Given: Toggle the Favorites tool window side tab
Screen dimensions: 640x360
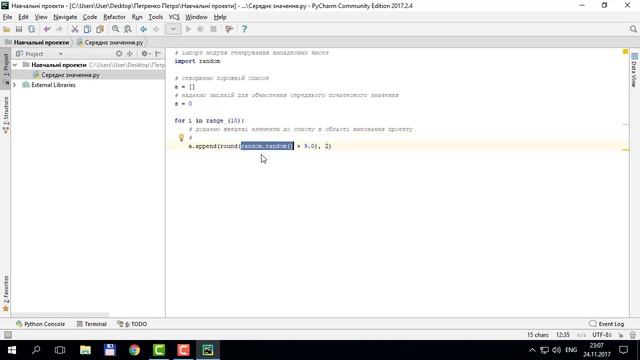Looking at the screenshot, I should click(6, 293).
